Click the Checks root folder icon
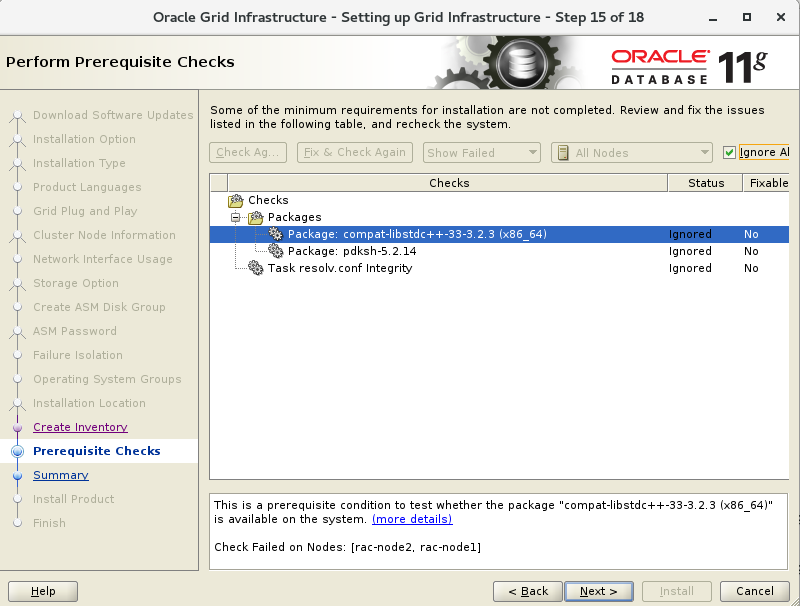This screenshot has width=800, height=606. click(236, 200)
